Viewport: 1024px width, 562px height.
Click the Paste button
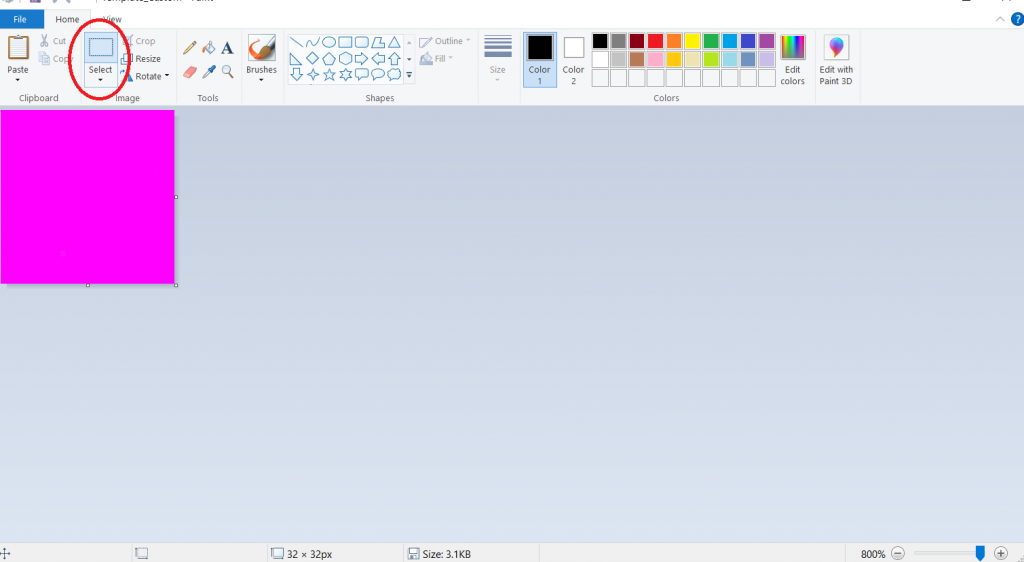click(18, 55)
